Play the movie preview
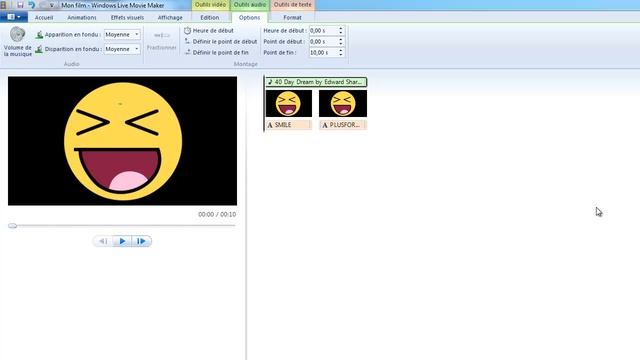This screenshot has height=360, width=640. pyautogui.click(x=122, y=241)
